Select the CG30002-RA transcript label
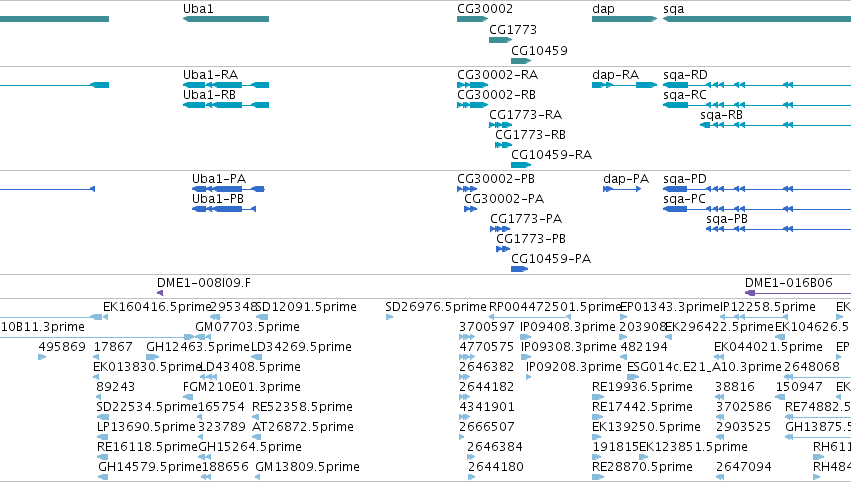Viewport: 851px width, 482px height. click(498, 75)
